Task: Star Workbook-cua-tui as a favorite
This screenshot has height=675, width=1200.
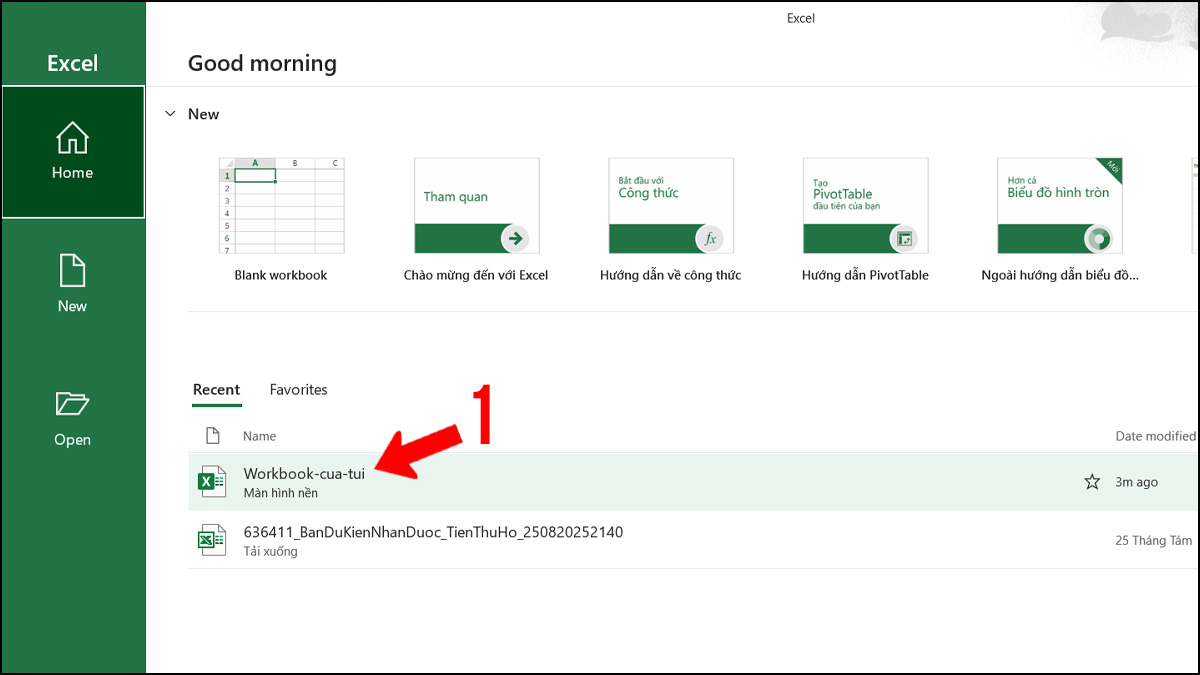Action: pos(1092,482)
